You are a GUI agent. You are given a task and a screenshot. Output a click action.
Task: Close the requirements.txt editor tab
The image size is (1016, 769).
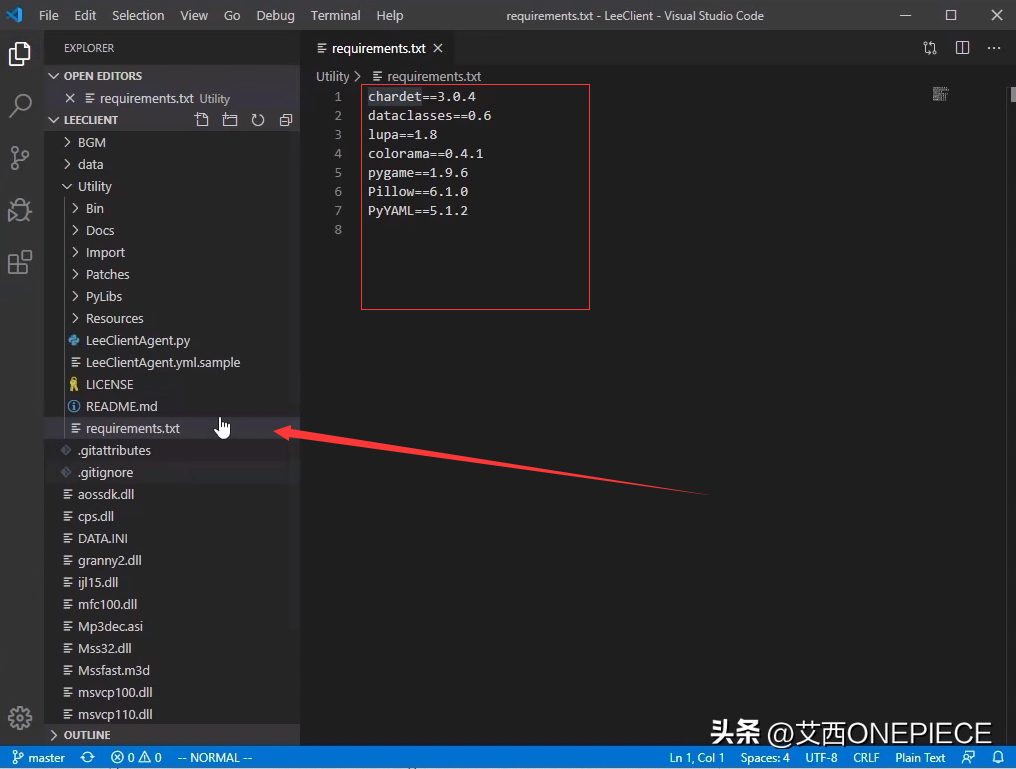click(x=438, y=48)
